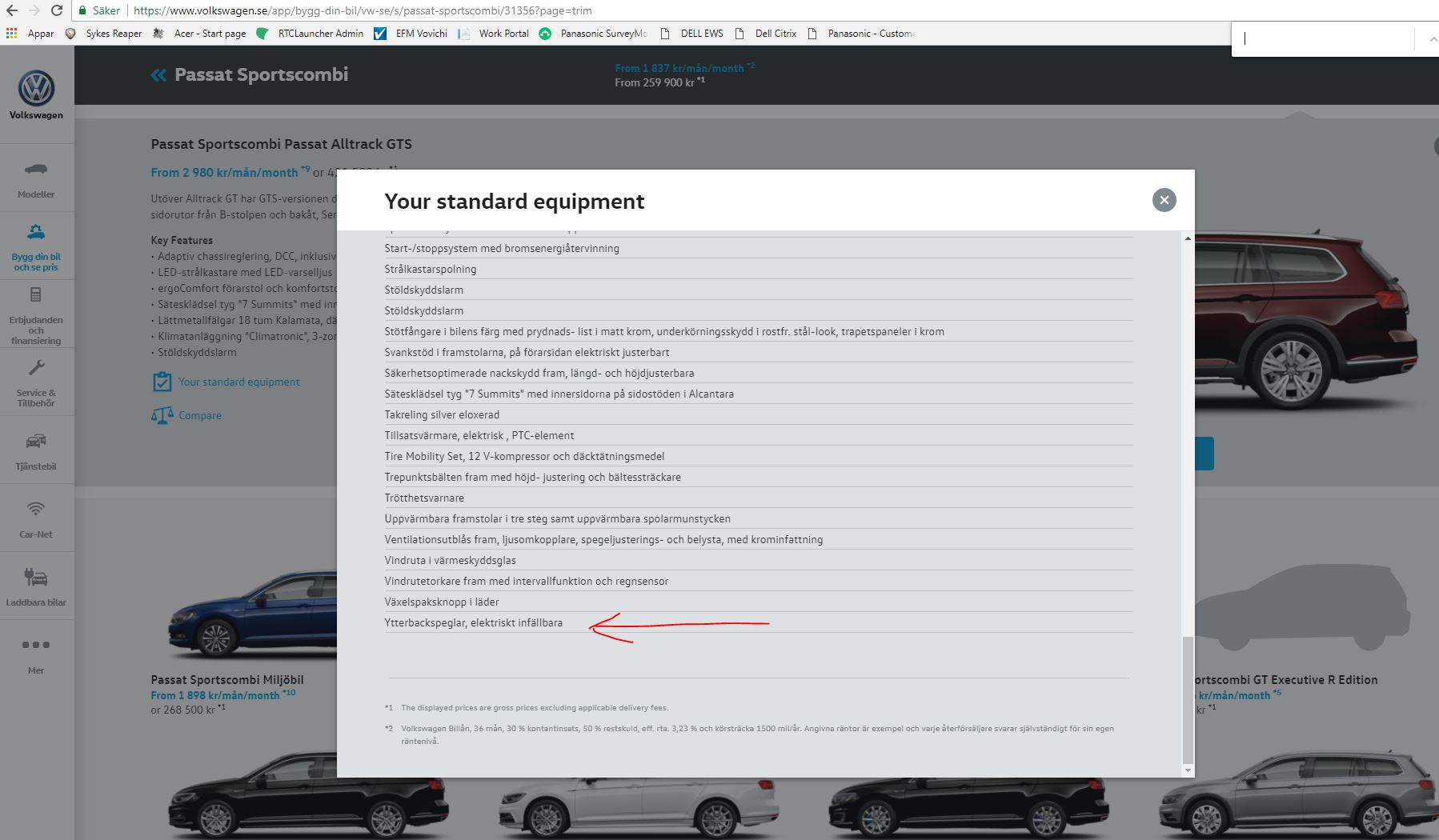Click the browser back arrow
The height and width of the screenshot is (840, 1439).
(x=12, y=10)
